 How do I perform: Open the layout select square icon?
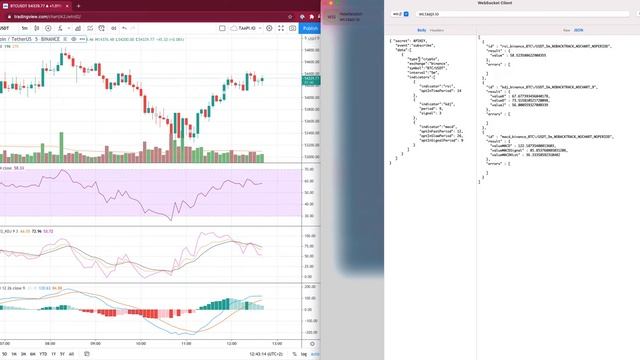tap(222, 28)
